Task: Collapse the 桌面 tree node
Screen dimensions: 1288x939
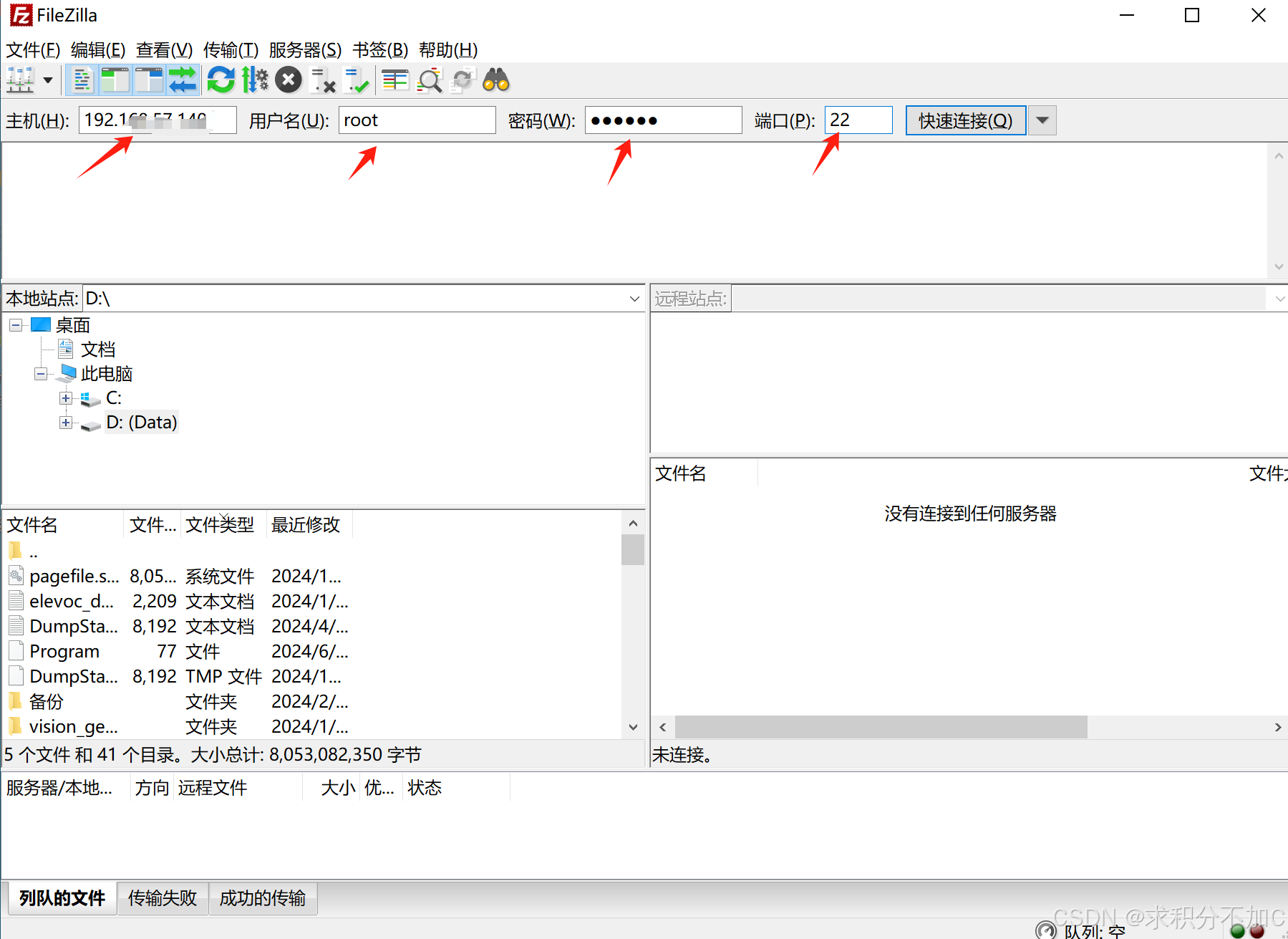Action: [x=15, y=325]
